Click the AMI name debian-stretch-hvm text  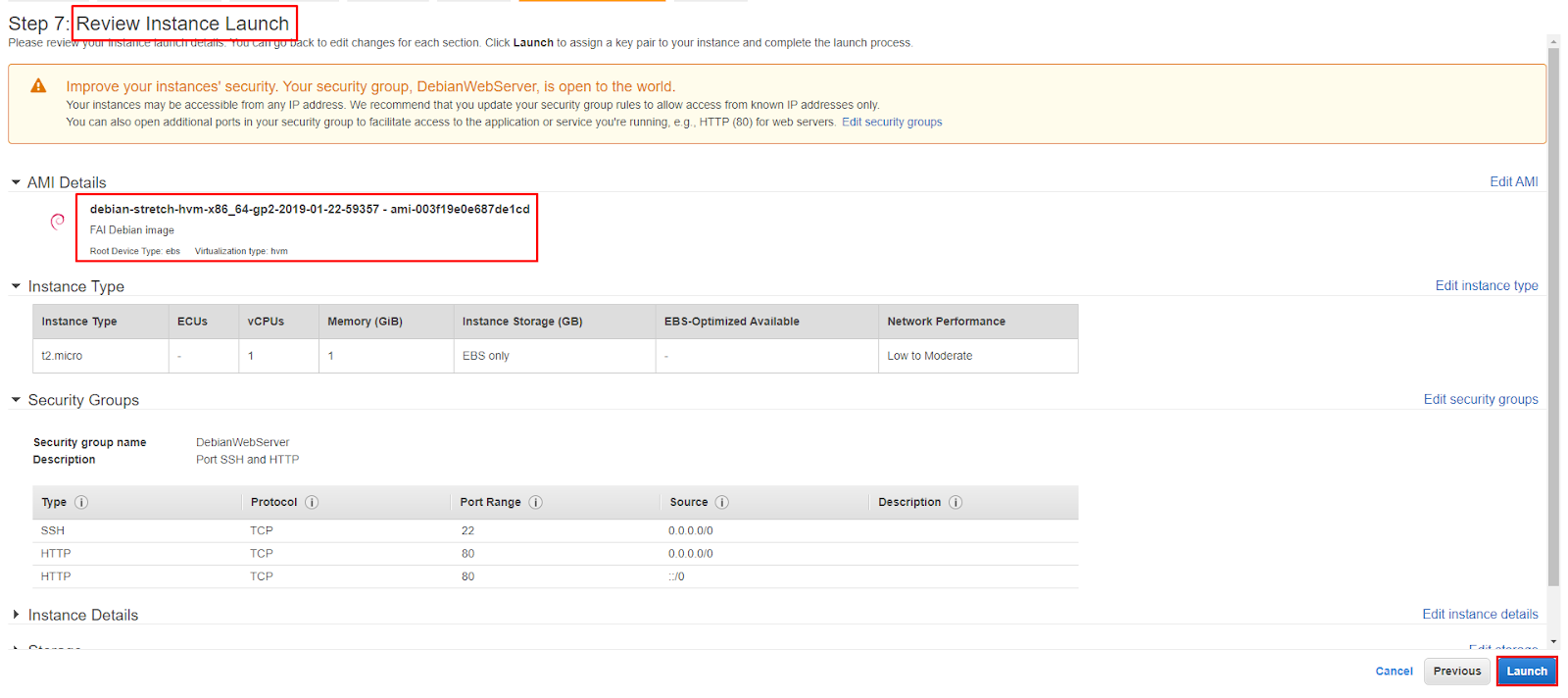point(310,209)
